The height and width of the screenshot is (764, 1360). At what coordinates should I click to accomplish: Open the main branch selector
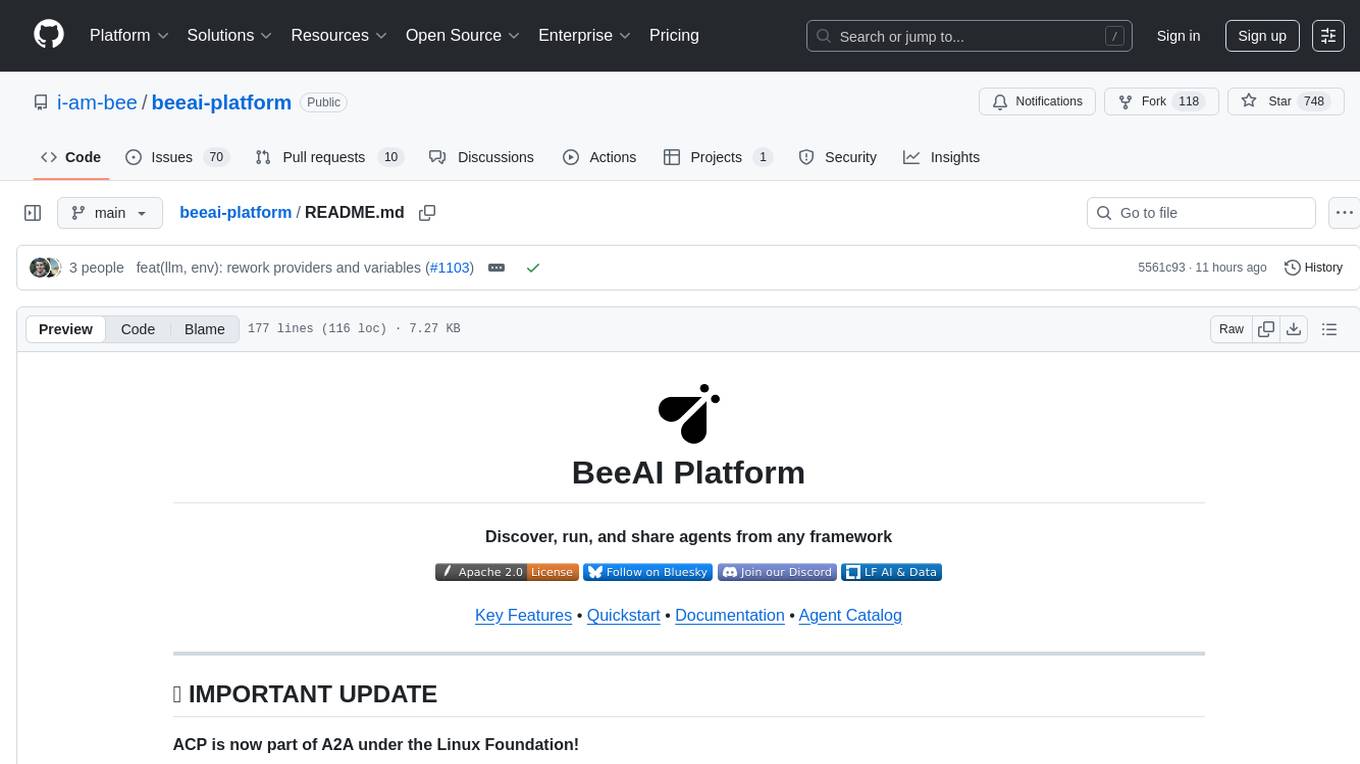tap(109, 213)
